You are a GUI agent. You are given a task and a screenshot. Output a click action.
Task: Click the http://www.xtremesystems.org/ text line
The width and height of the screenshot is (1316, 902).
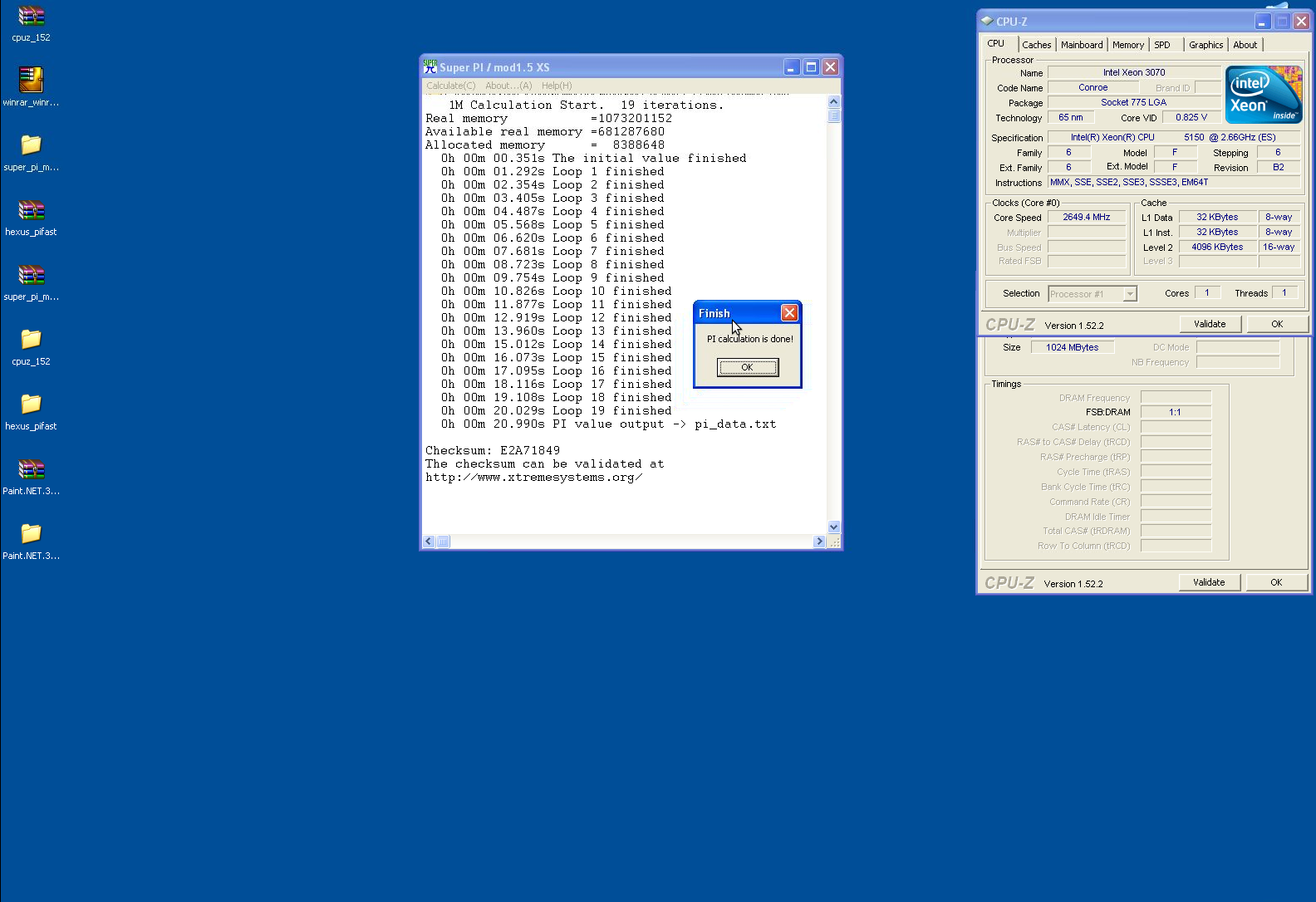(x=533, y=477)
